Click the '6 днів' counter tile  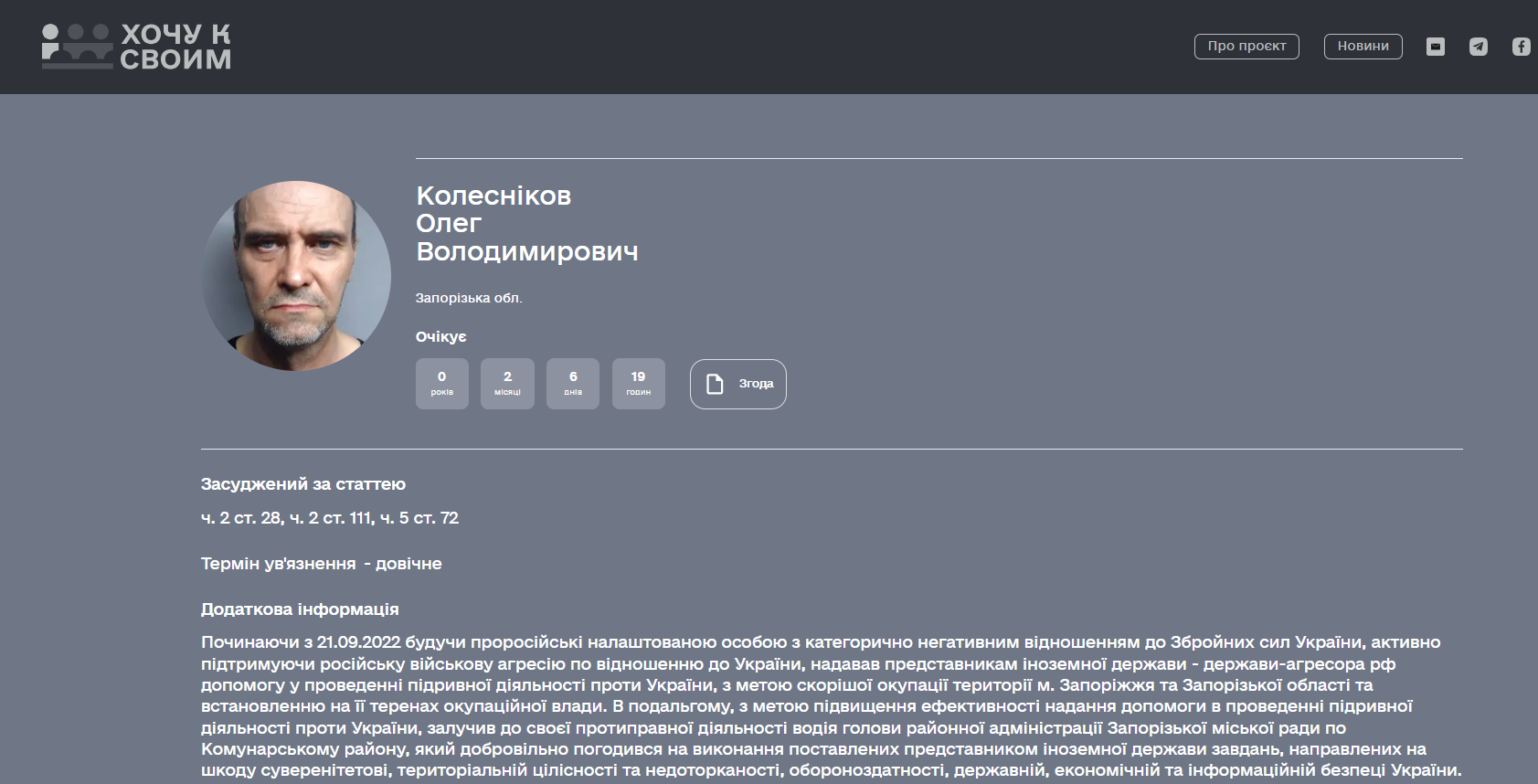(573, 384)
